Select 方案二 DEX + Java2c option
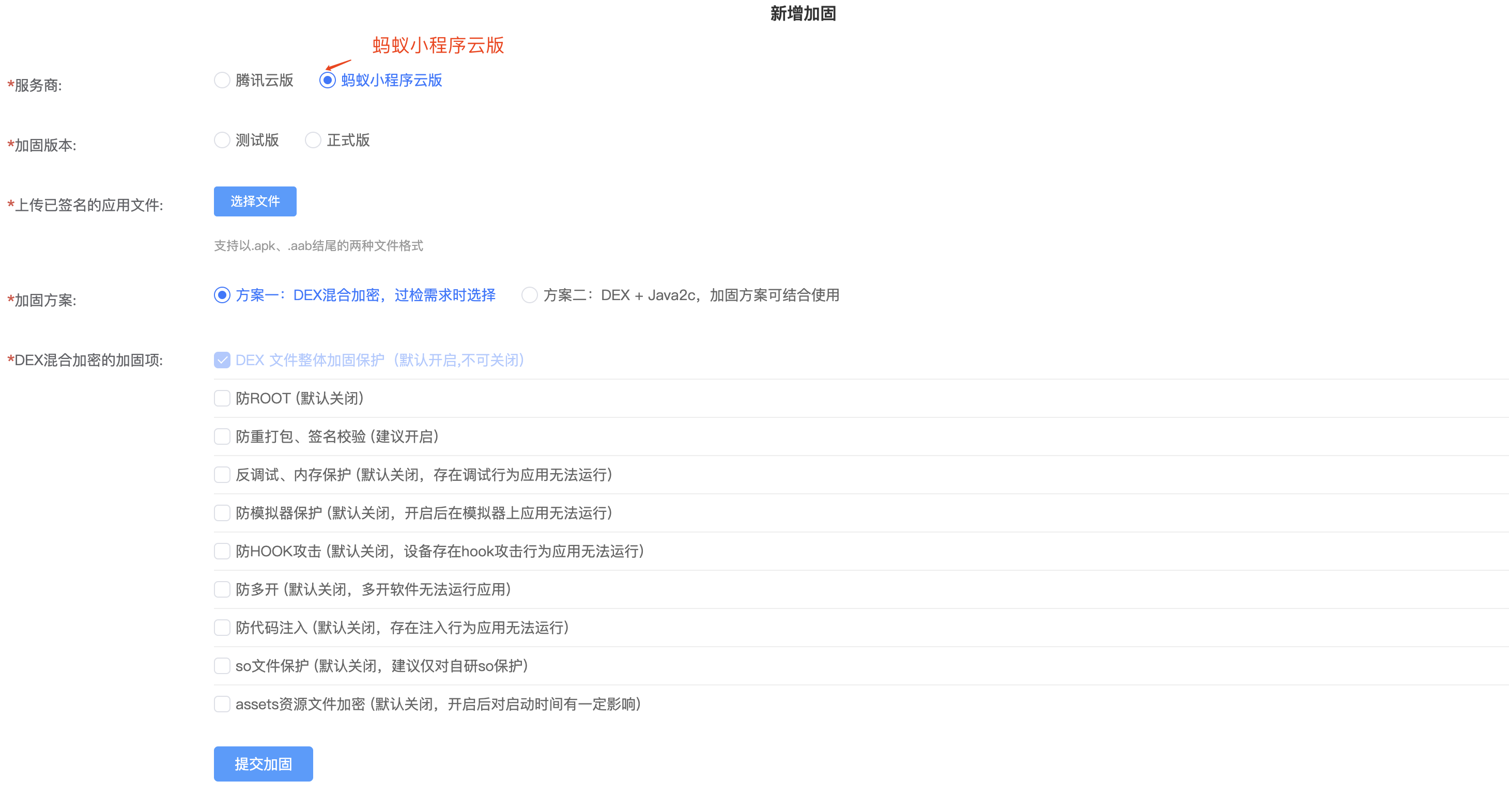Screen dimensions: 1509x812 [530, 295]
